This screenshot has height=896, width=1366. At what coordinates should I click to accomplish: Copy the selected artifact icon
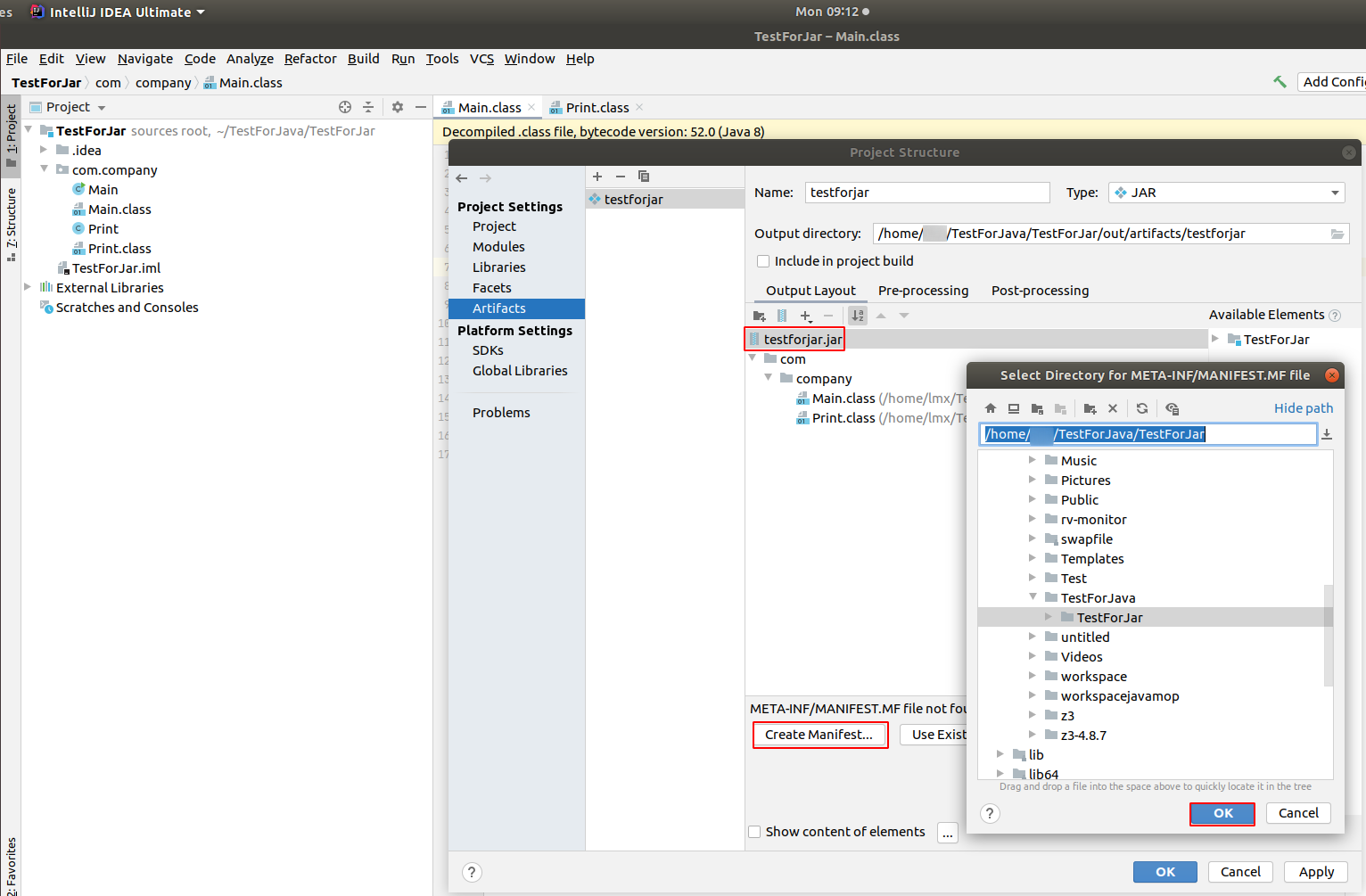point(644,177)
